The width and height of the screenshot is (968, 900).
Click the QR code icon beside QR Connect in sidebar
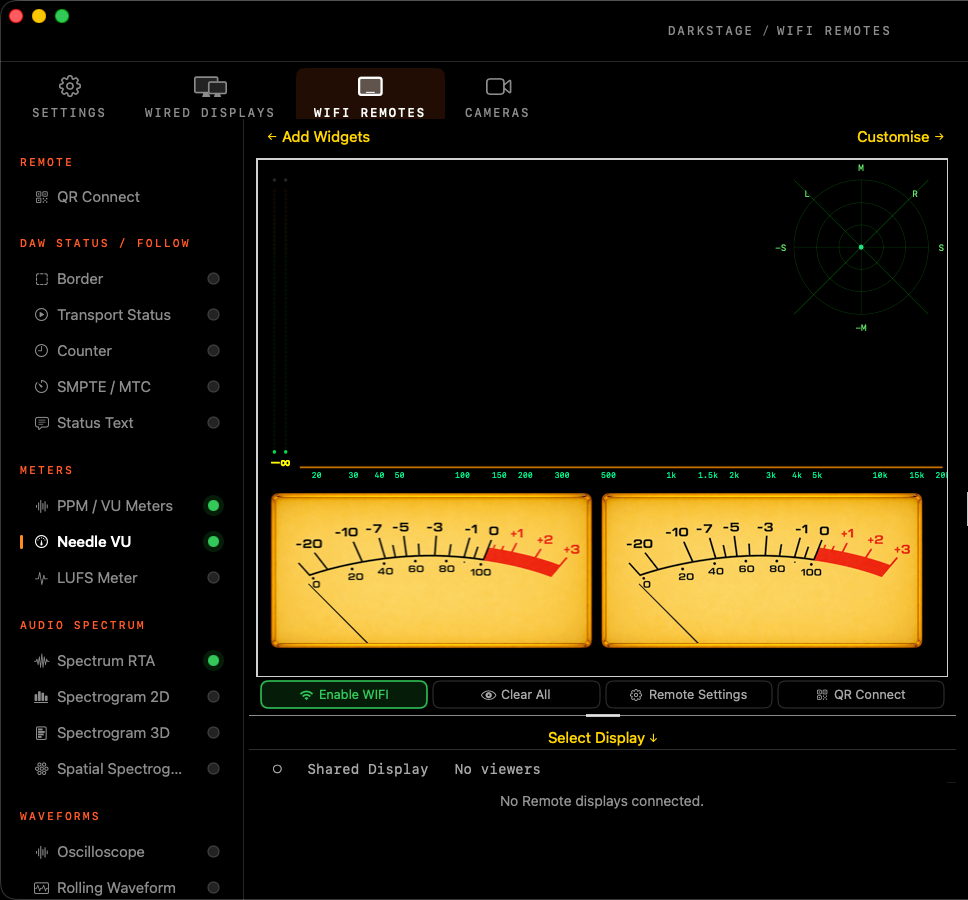coord(41,197)
